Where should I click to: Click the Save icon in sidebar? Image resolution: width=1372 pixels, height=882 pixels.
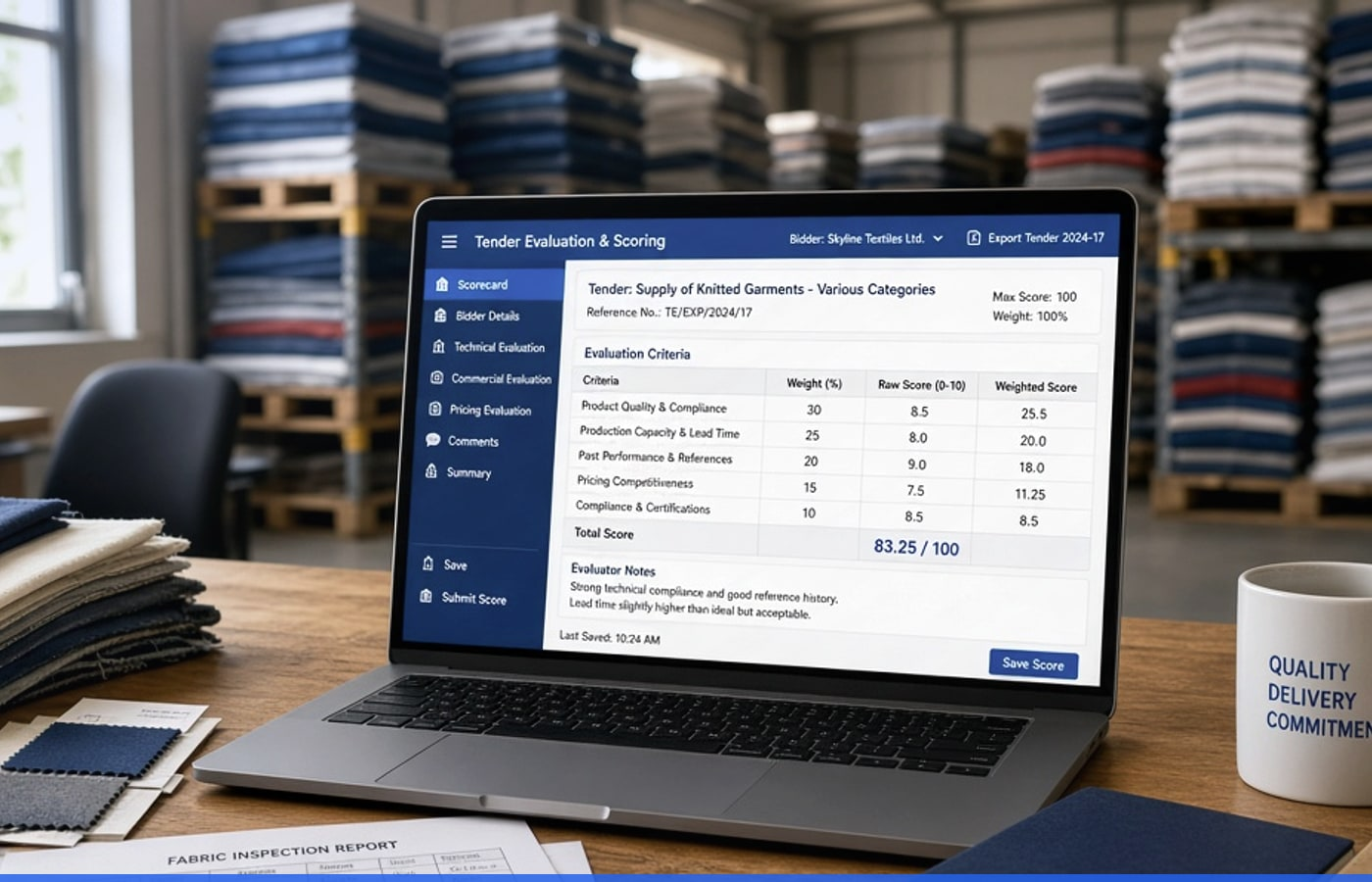(x=427, y=563)
